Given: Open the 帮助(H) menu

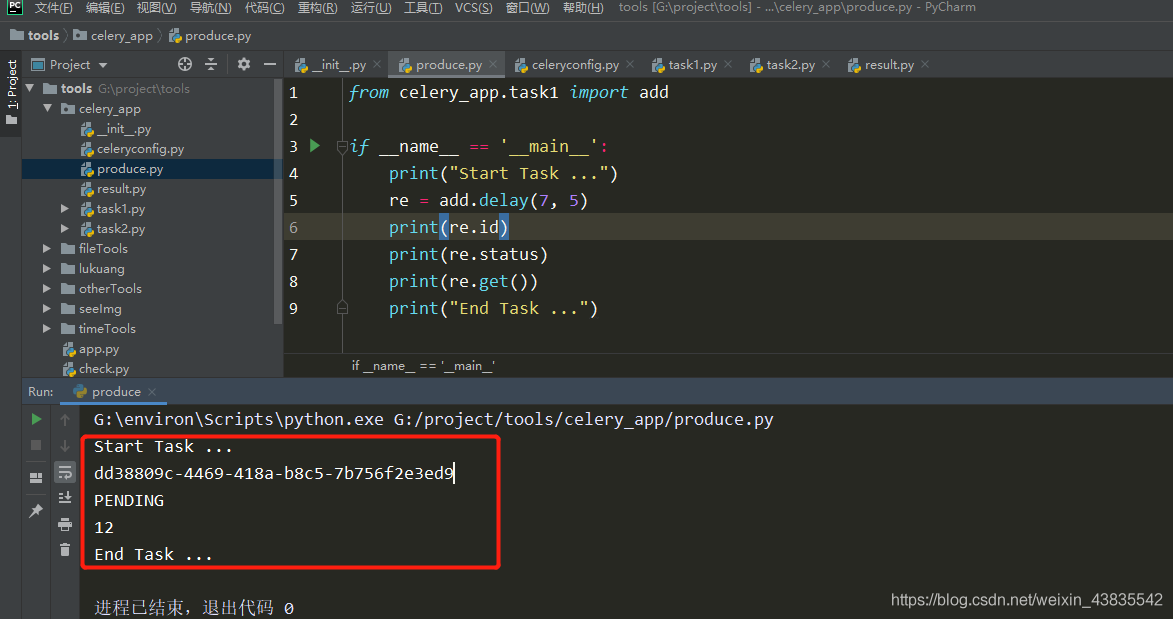Looking at the screenshot, I should click(x=583, y=7).
